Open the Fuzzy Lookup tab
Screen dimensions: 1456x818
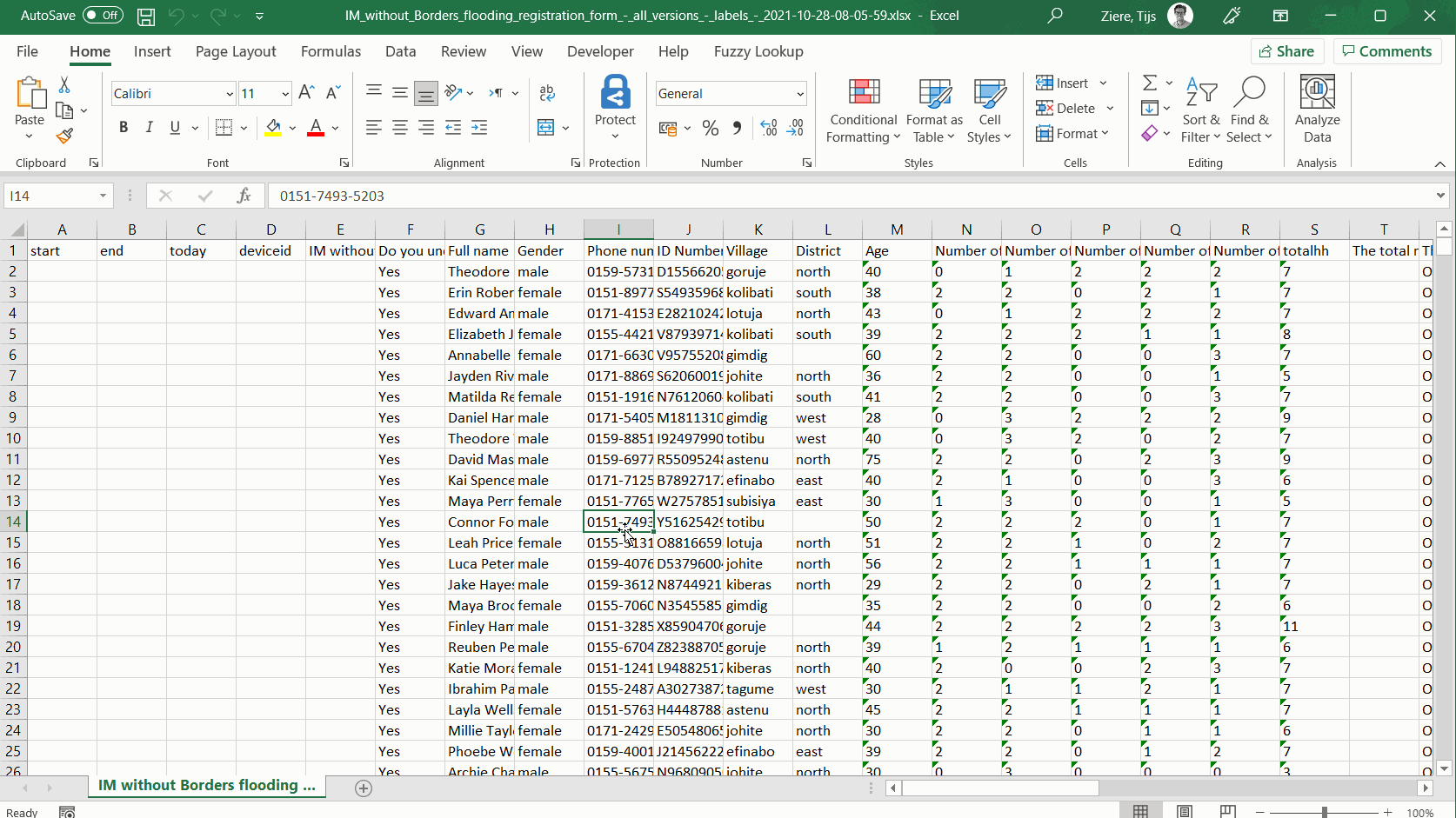coord(758,51)
